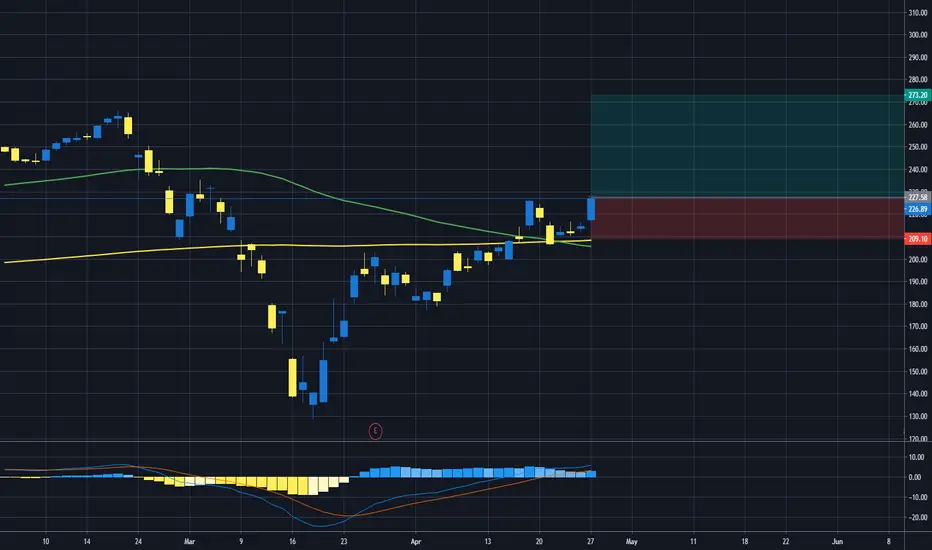Click the 300.00 price axis label

918,35
